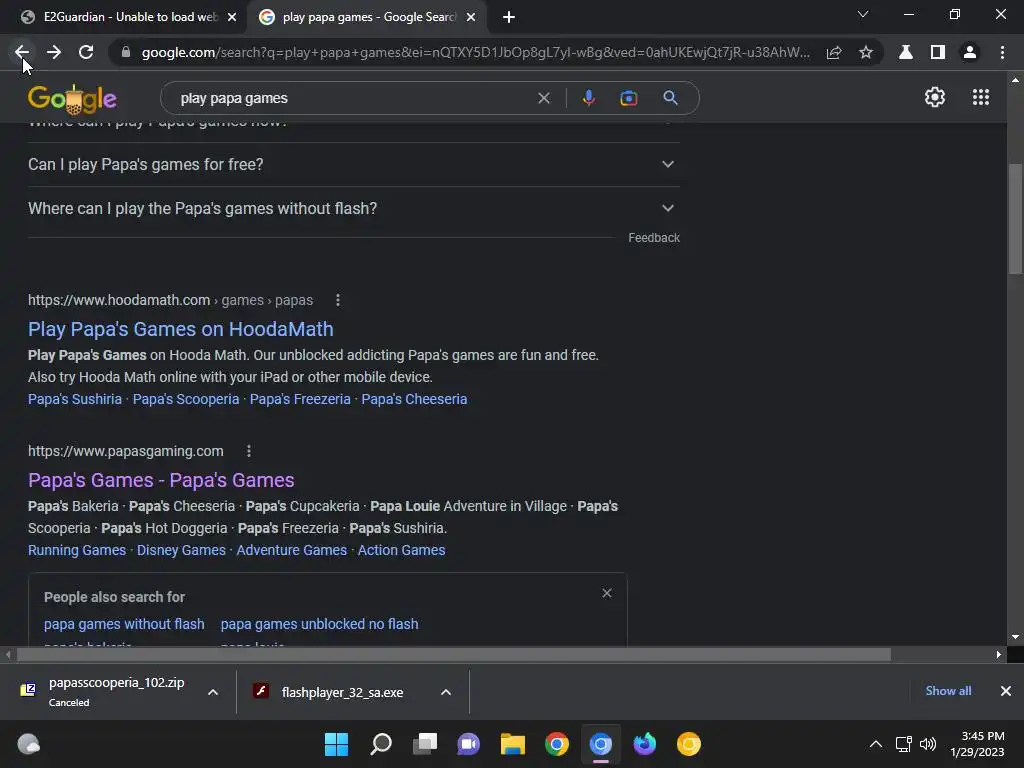Reload the current Google search page

pos(86,52)
